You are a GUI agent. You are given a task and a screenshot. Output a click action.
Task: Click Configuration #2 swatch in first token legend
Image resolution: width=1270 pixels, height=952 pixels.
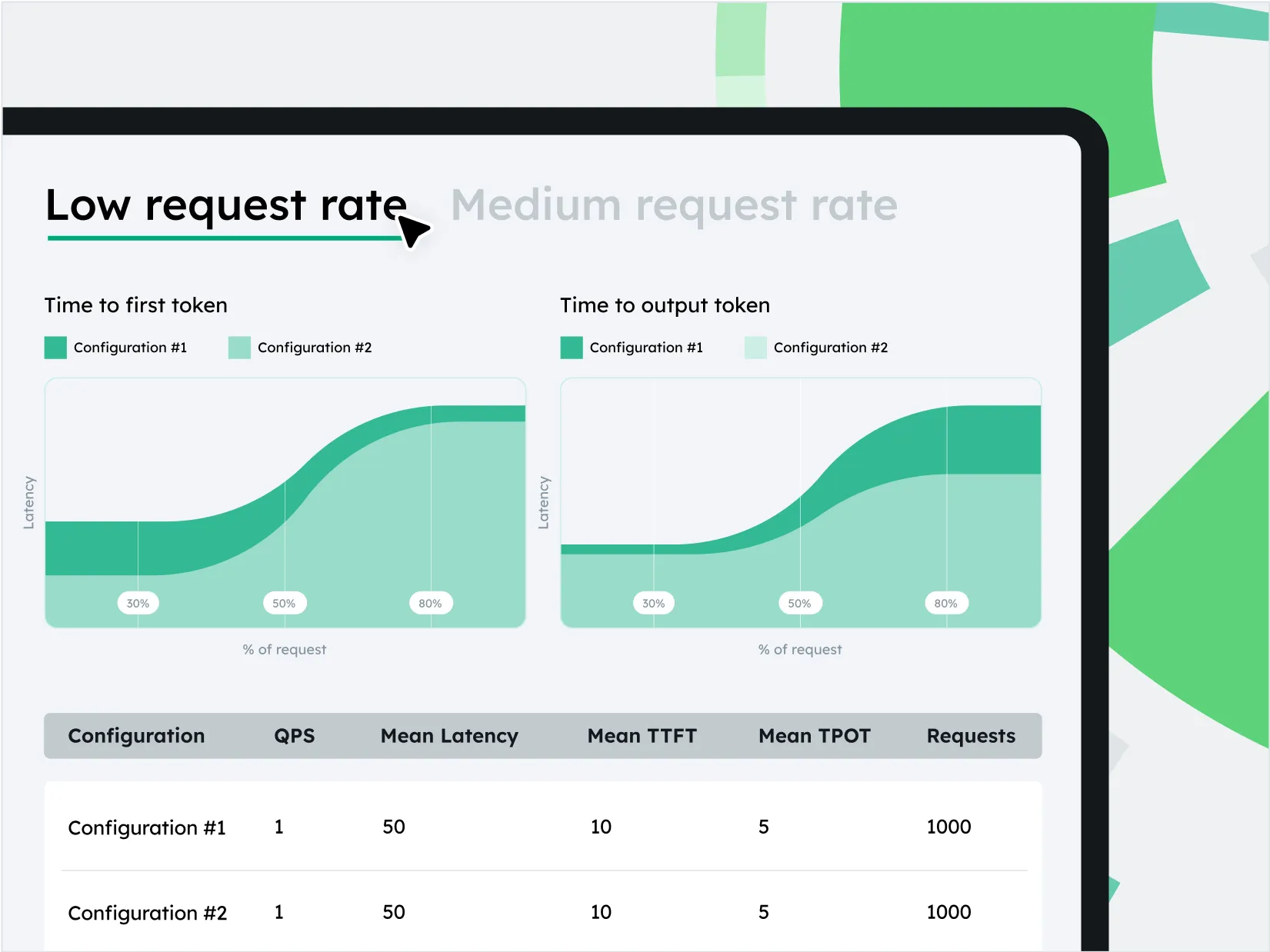(x=239, y=348)
